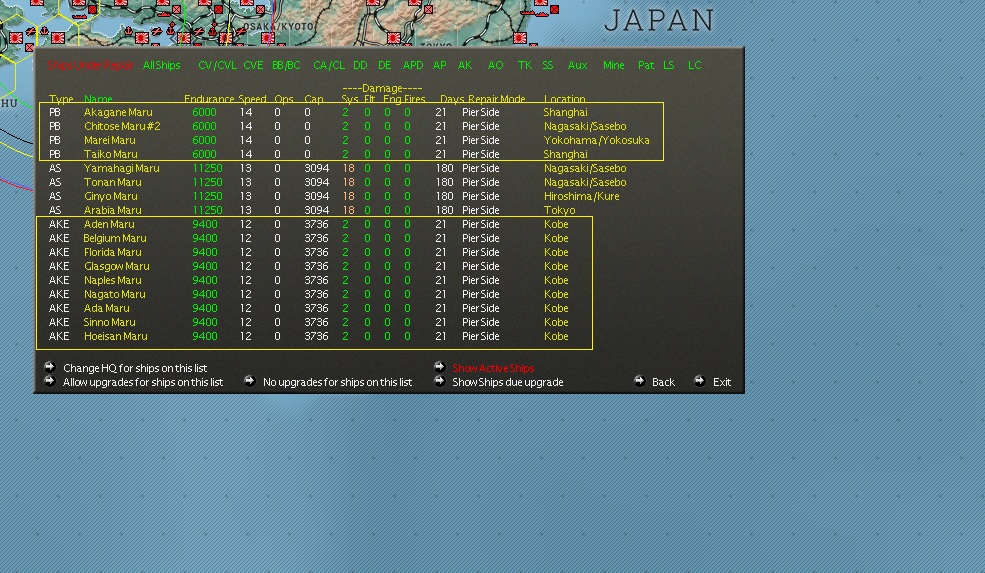
Task: Select ship Aden Maru
Action: [x=109, y=224]
